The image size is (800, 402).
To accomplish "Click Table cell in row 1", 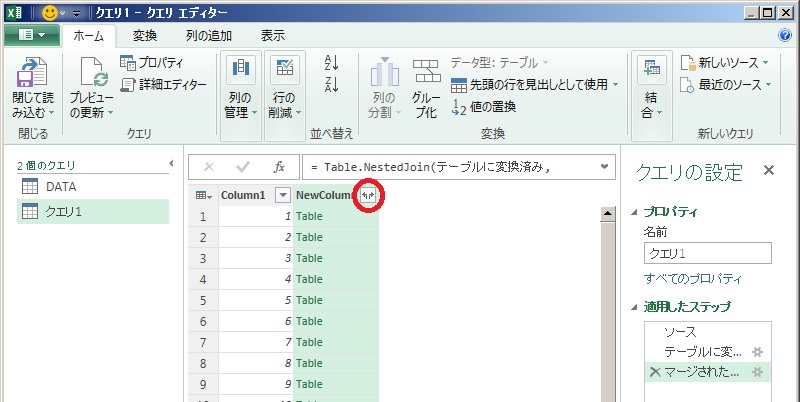I will coord(336,216).
